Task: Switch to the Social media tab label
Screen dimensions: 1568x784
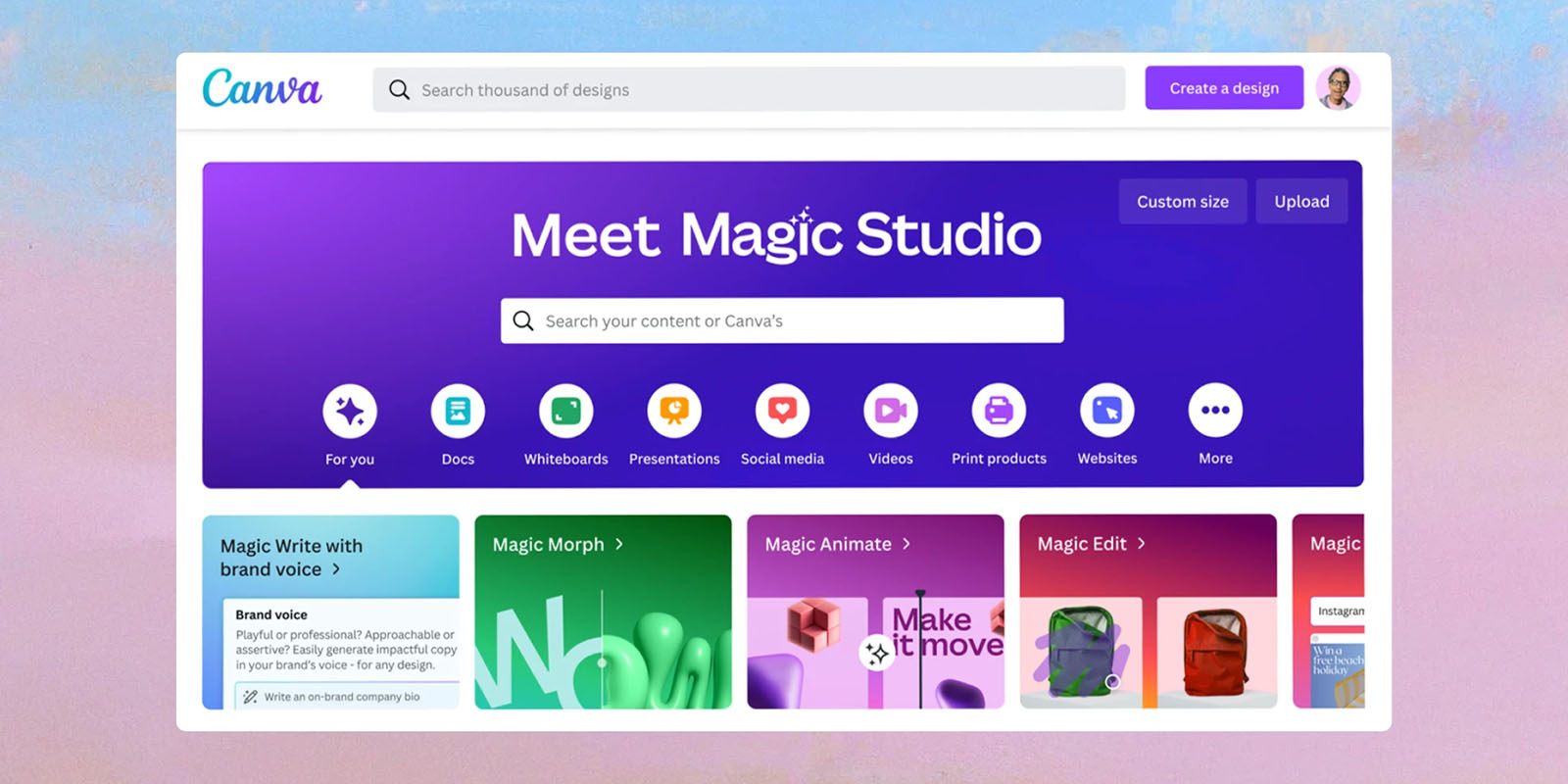Action: pos(782,459)
